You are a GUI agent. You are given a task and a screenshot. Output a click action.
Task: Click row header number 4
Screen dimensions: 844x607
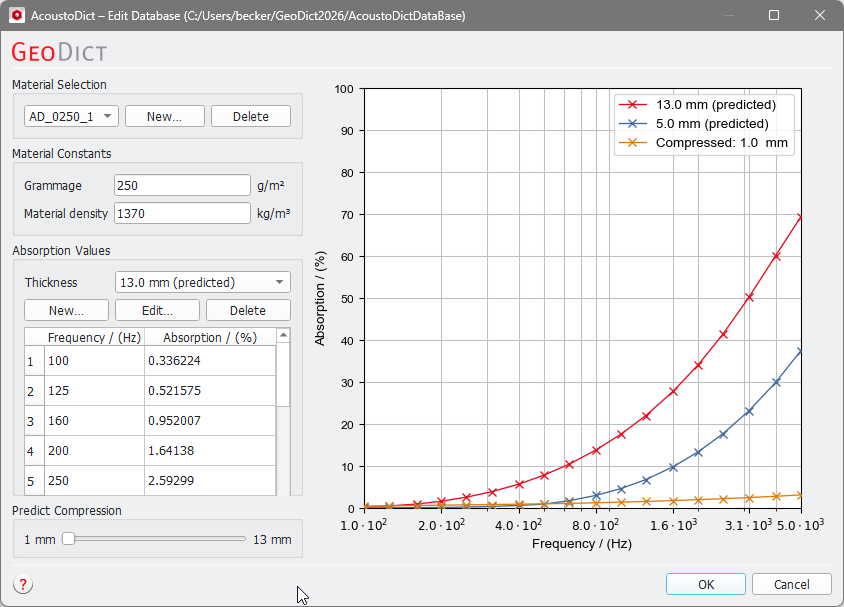point(31,451)
